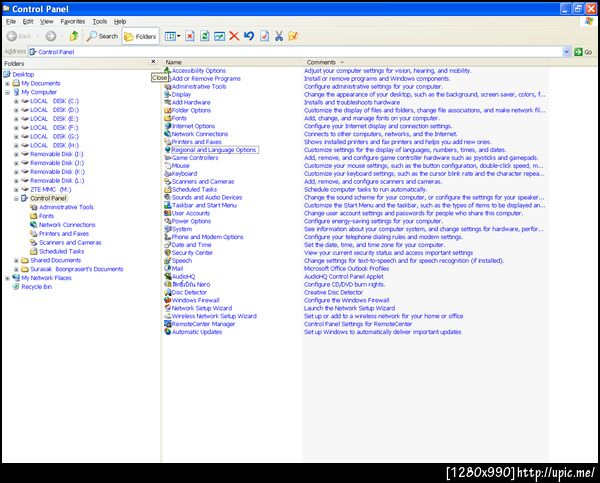The image size is (600, 483).
Task: Select Security Center icon
Action: coord(167,253)
